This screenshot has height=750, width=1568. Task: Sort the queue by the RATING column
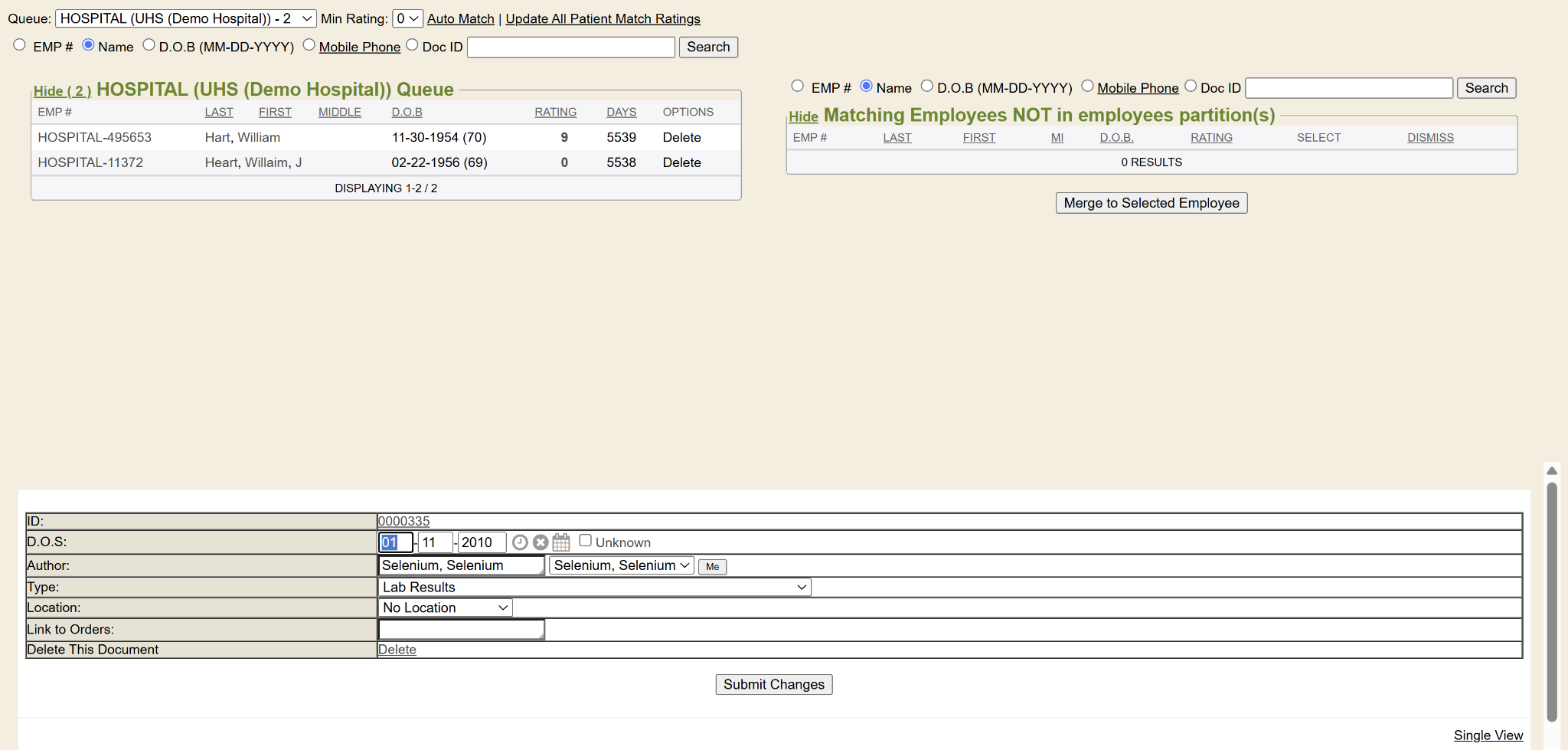click(x=555, y=112)
